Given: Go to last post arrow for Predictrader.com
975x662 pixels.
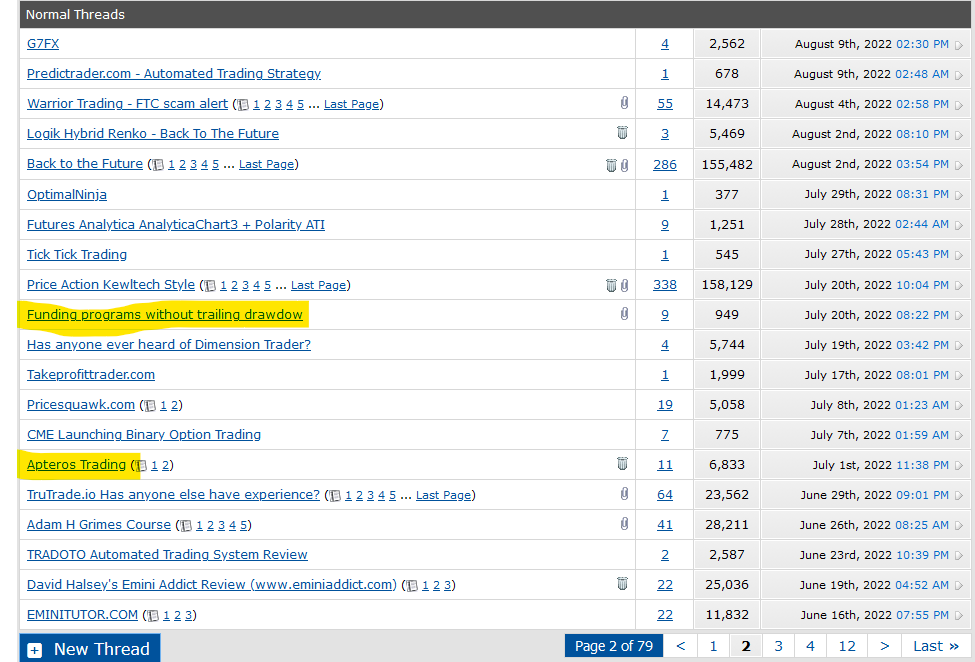Looking at the screenshot, I should (959, 75).
